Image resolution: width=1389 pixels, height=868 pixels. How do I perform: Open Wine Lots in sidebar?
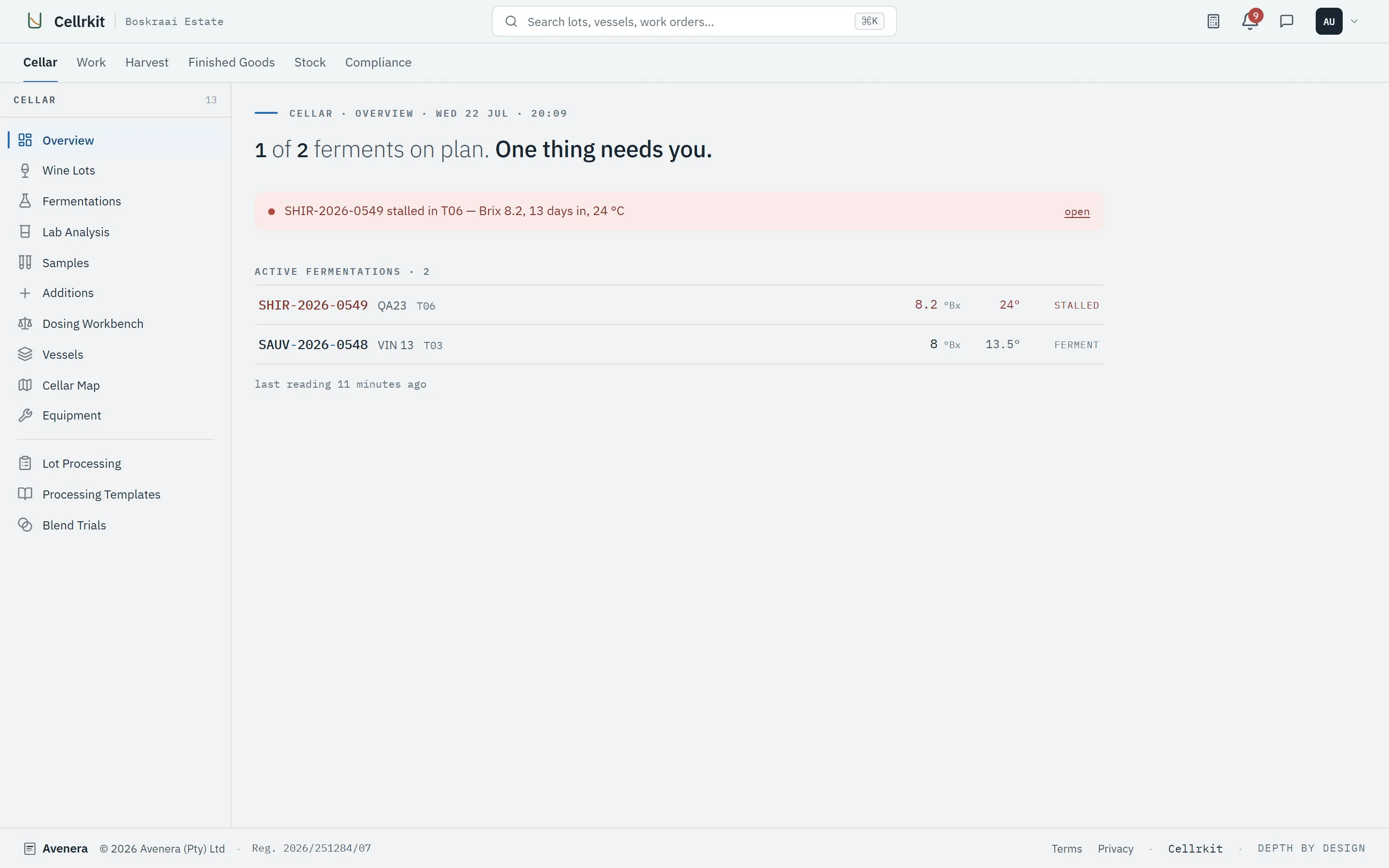coord(115,171)
